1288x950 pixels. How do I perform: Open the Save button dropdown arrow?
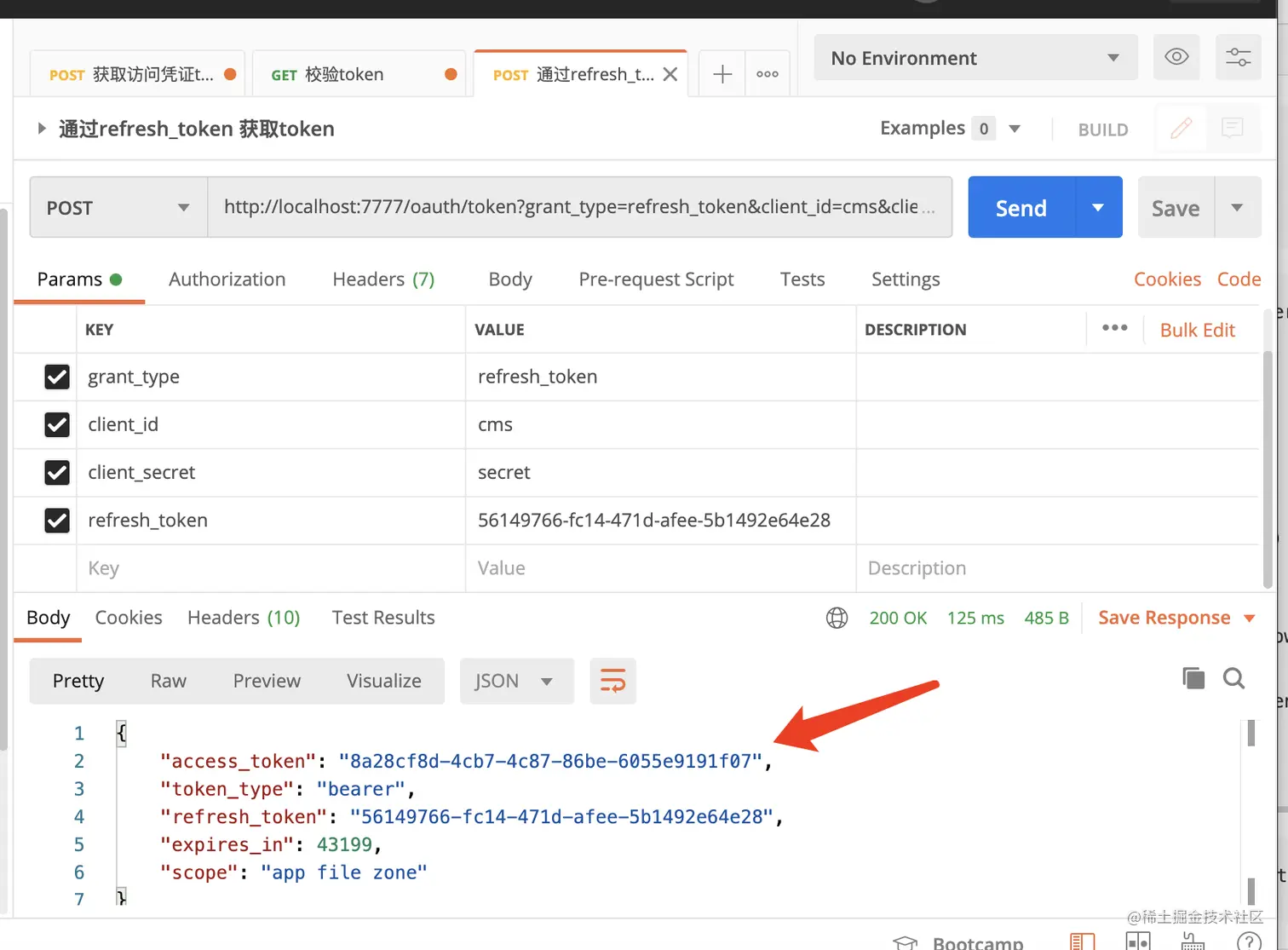point(1237,207)
